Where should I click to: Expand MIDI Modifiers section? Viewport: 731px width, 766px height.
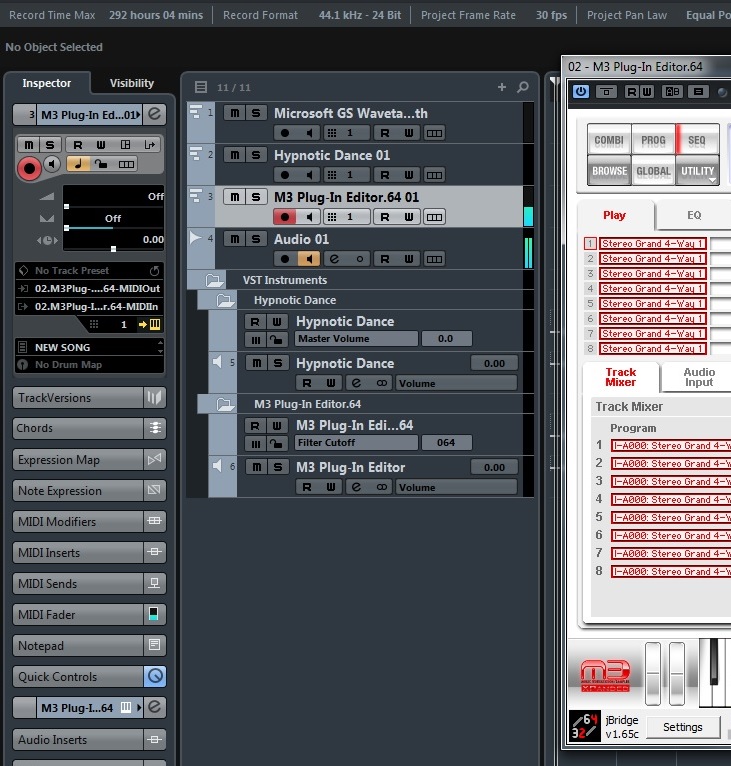[89, 521]
